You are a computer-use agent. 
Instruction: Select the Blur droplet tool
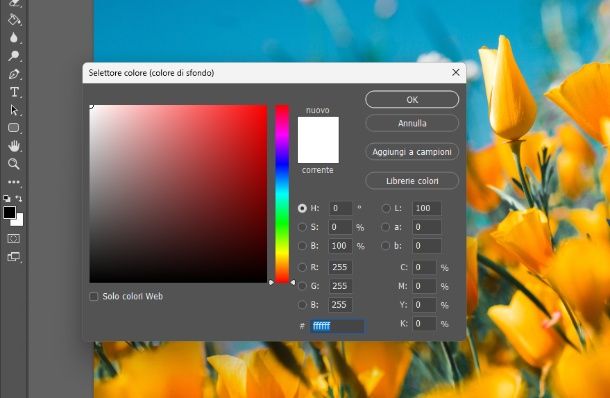[14, 38]
